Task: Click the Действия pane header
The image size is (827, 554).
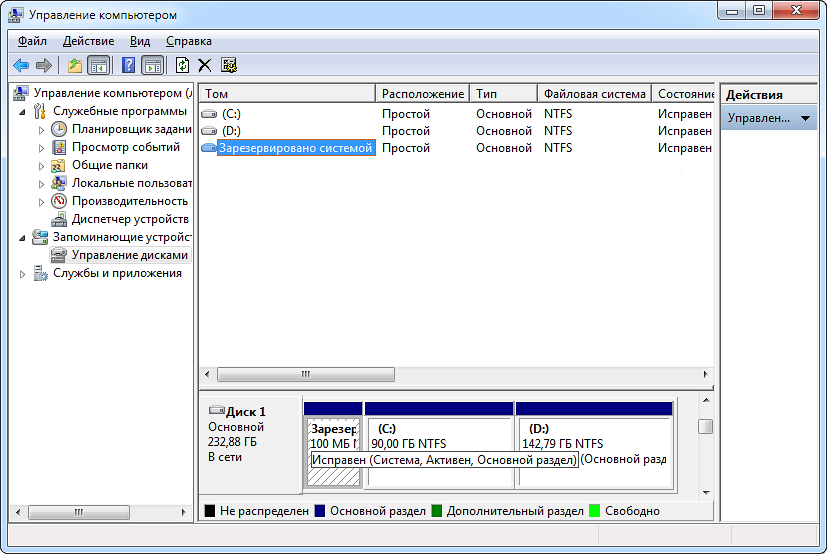Action: (x=769, y=95)
